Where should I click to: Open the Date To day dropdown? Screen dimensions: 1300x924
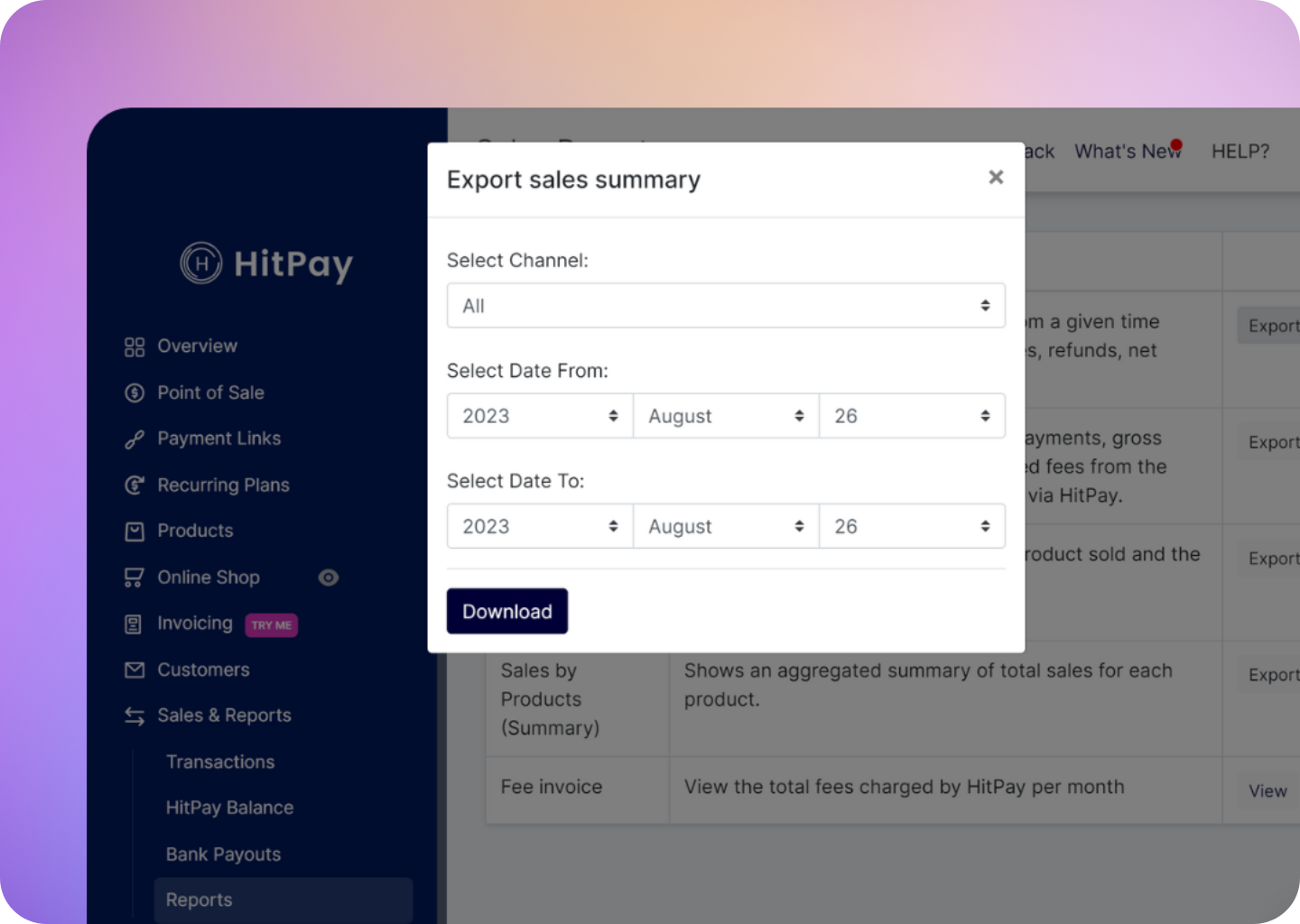[x=912, y=526]
